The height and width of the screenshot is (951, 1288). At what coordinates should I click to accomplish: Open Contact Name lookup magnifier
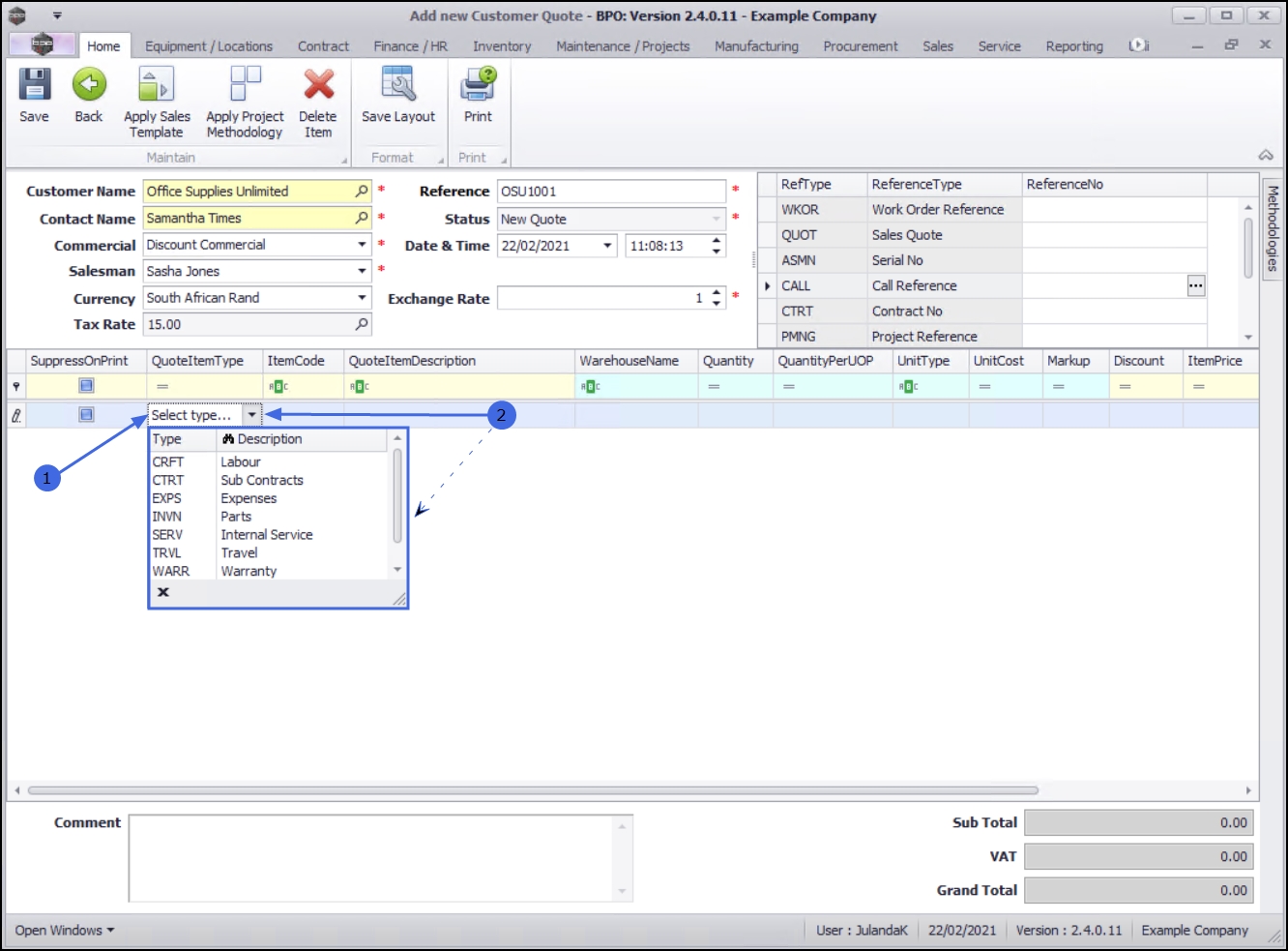coord(362,219)
